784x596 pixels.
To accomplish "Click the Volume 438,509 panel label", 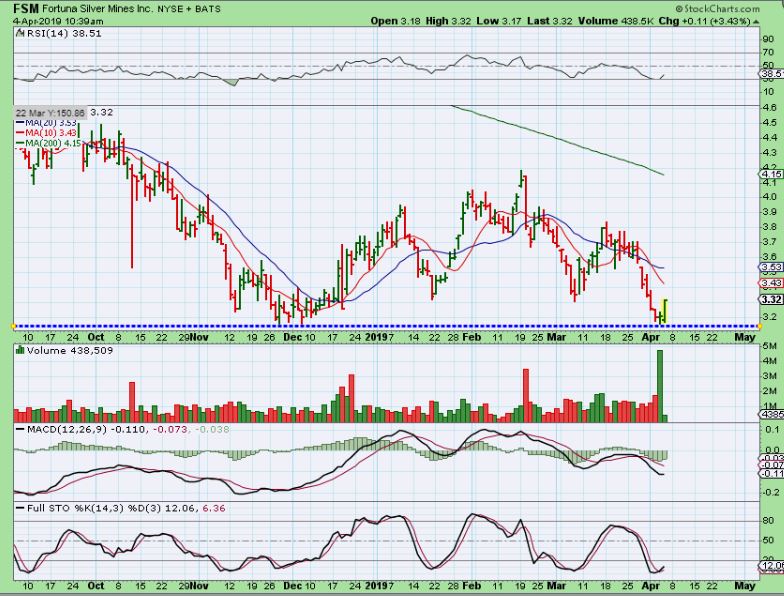I will coord(70,350).
